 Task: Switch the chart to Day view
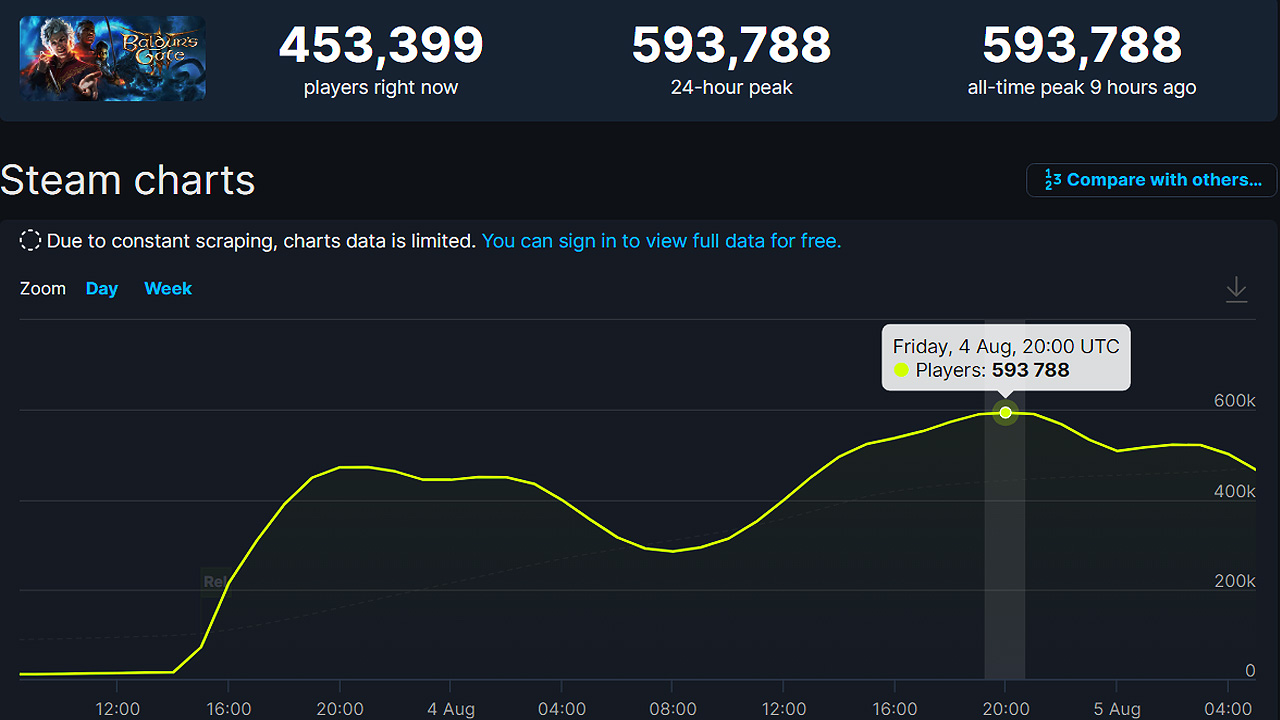pyautogui.click(x=101, y=288)
